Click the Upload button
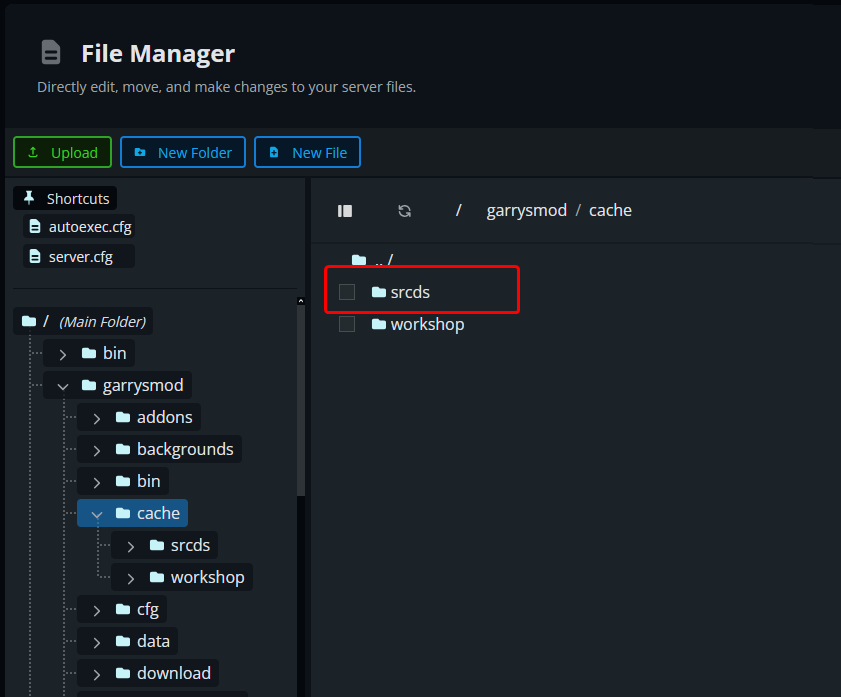841x697 pixels. 62,152
